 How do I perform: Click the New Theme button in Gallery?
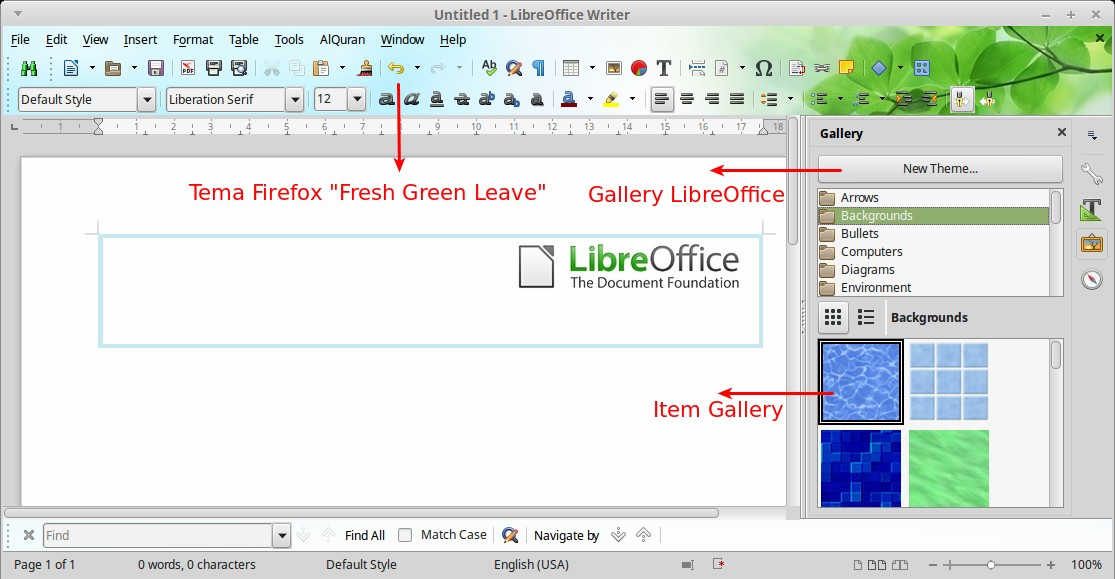(x=939, y=168)
